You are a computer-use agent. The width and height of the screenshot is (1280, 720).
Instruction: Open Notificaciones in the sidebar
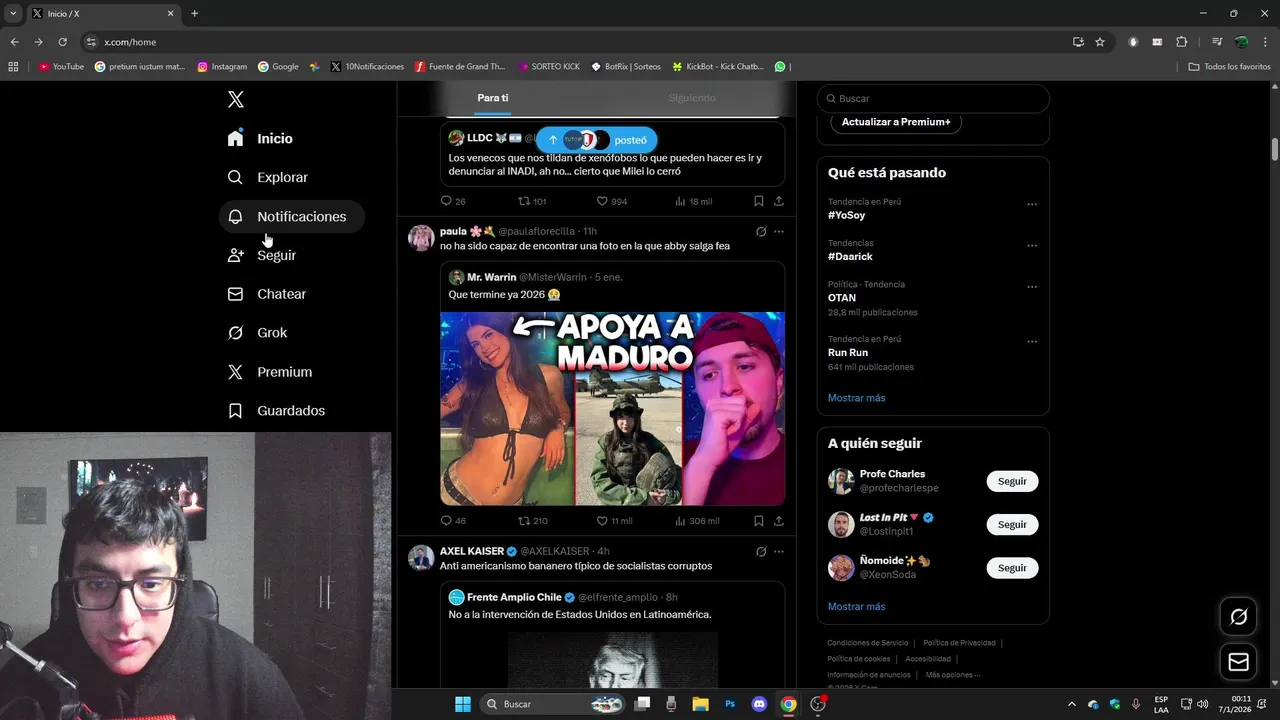[x=291, y=216]
